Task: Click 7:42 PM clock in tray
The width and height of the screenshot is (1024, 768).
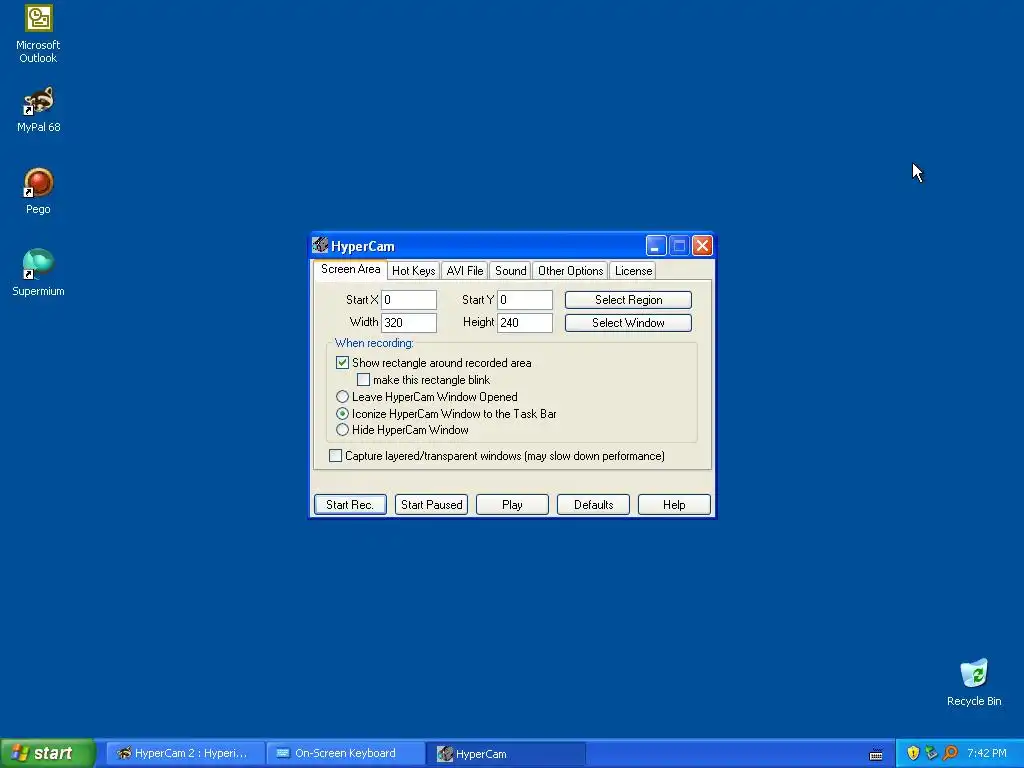Action: pyautogui.click(x=987, y=753)
